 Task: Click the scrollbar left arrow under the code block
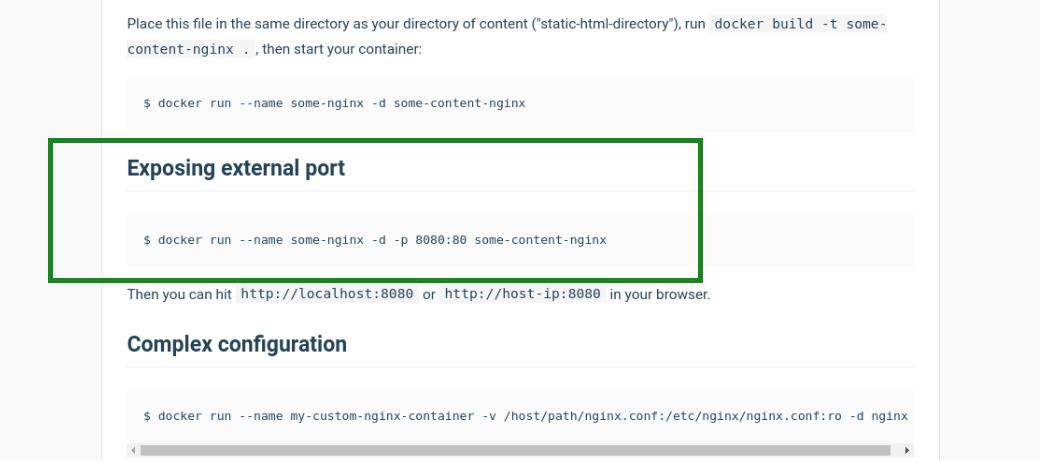[x=133, y=451]
